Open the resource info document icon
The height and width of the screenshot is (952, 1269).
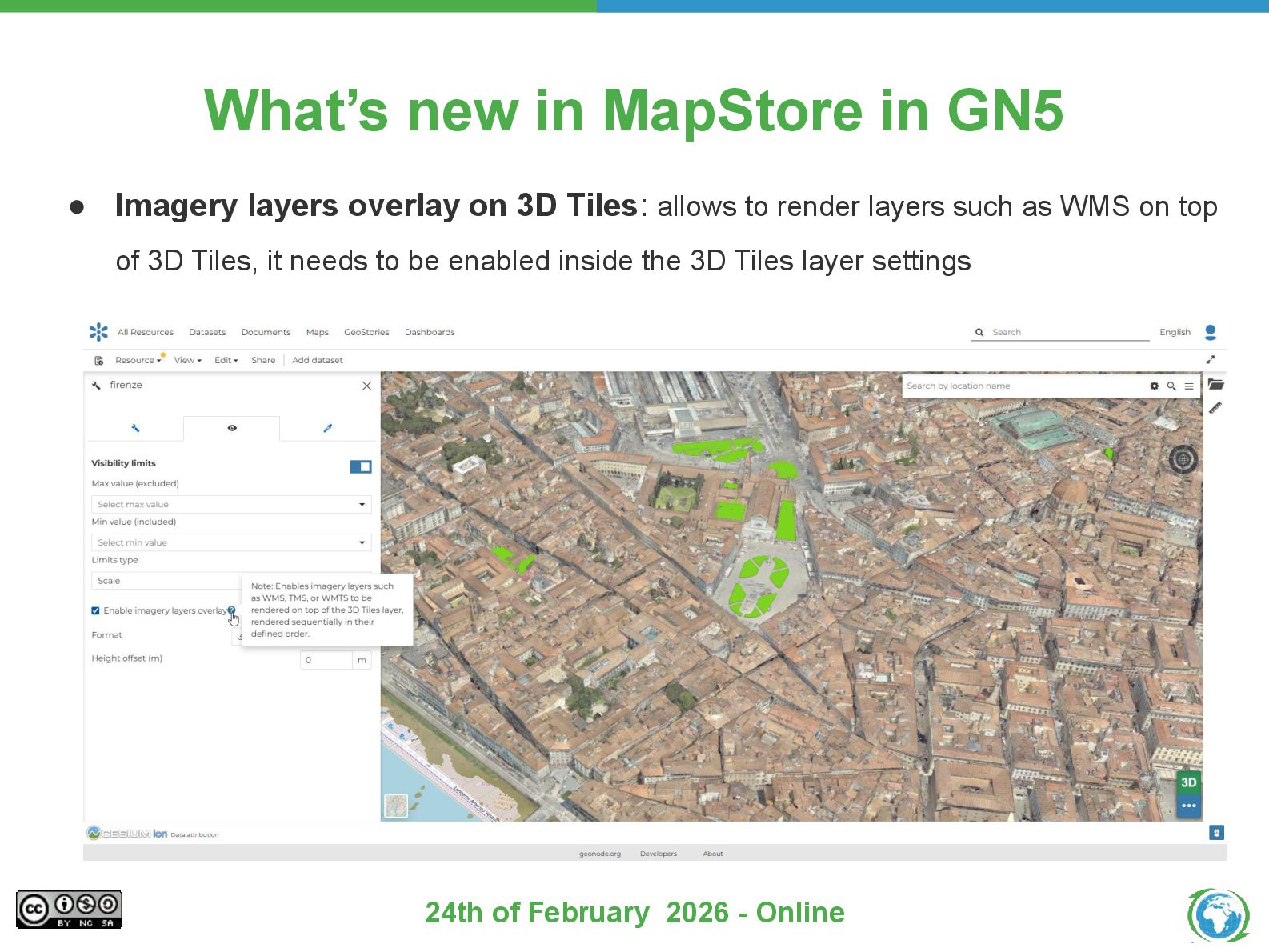[x=99, y=361]
